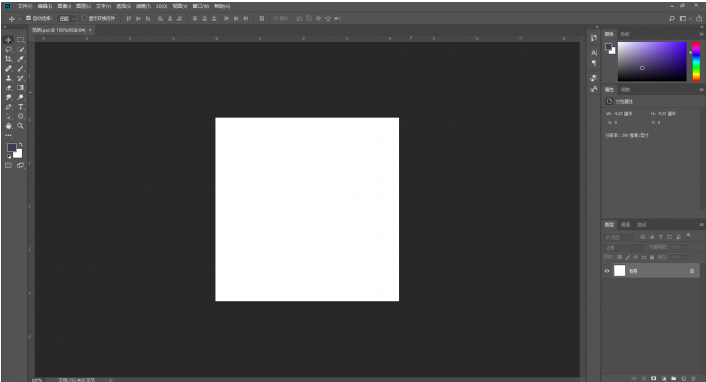The height and width of the screenshot is (382, 706).
Task: Select the Move tool in the toolbox
Action: pyautogui.click(x=9, y=40)
